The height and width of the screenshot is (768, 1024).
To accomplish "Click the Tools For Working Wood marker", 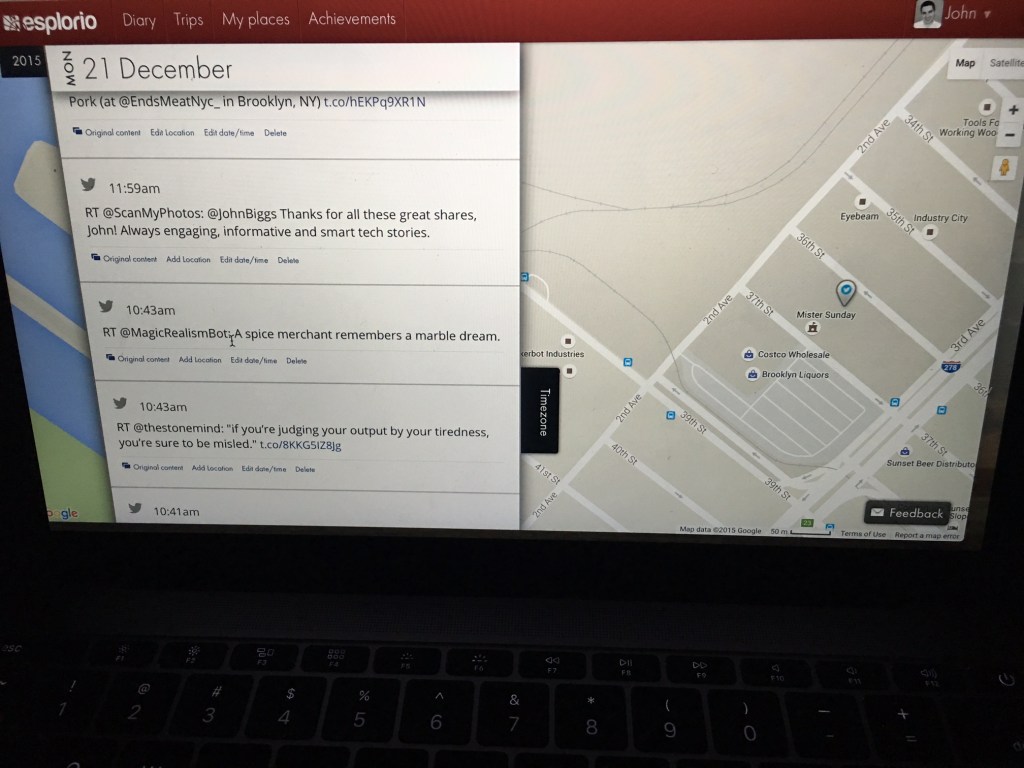I will click(x=987, y=106).
